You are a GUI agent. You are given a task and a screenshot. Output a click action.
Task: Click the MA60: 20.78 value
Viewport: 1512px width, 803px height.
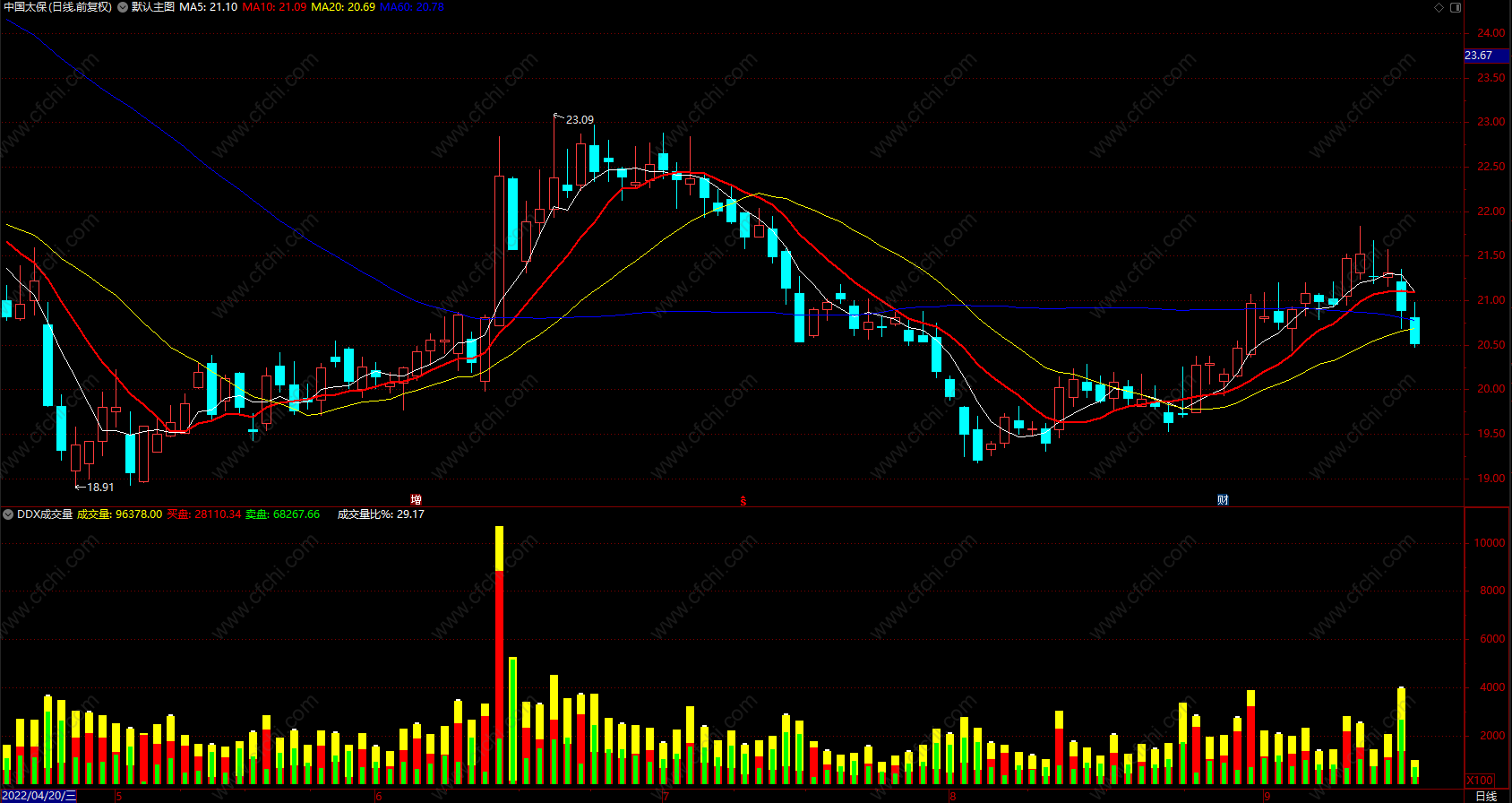(x=412, y=7)
